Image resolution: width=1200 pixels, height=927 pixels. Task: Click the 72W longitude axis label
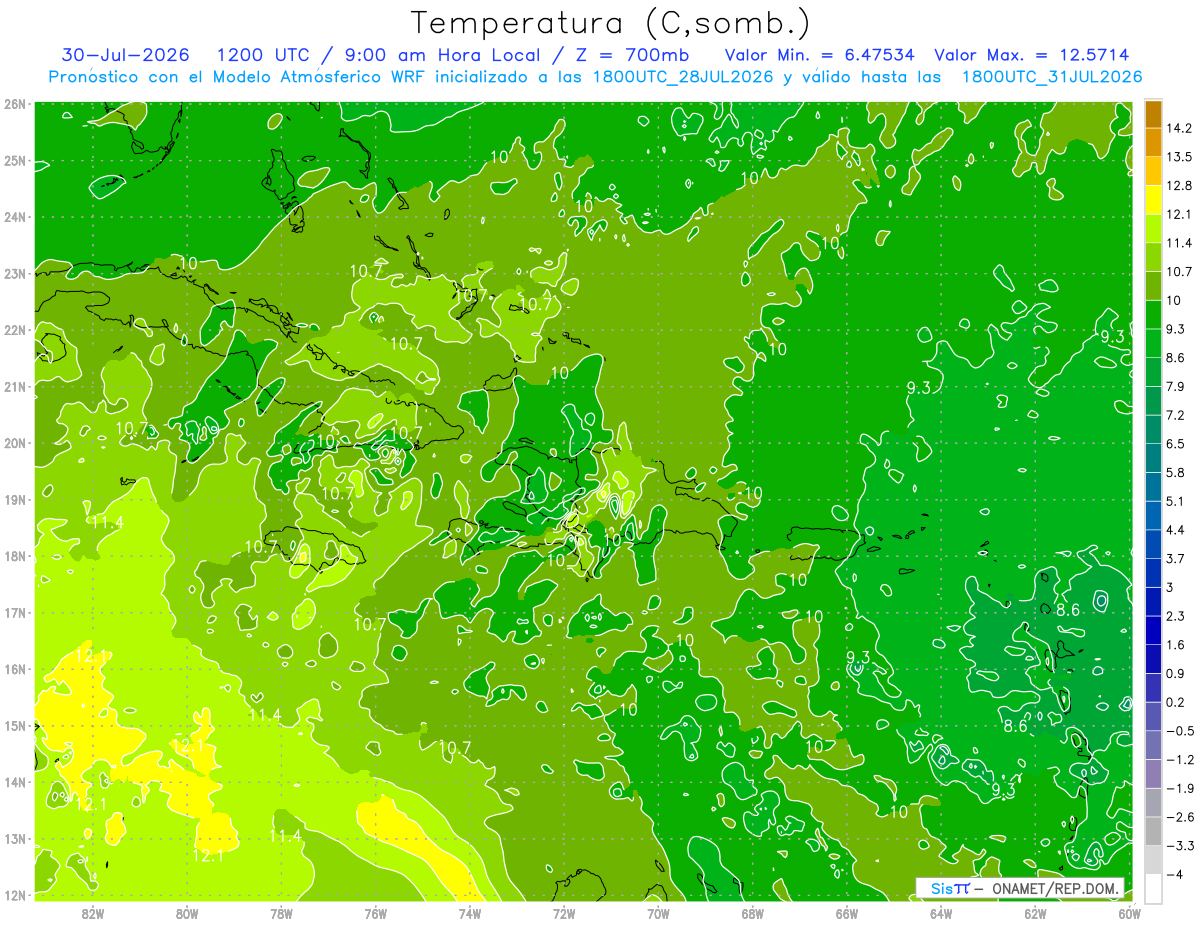point(564,913)
